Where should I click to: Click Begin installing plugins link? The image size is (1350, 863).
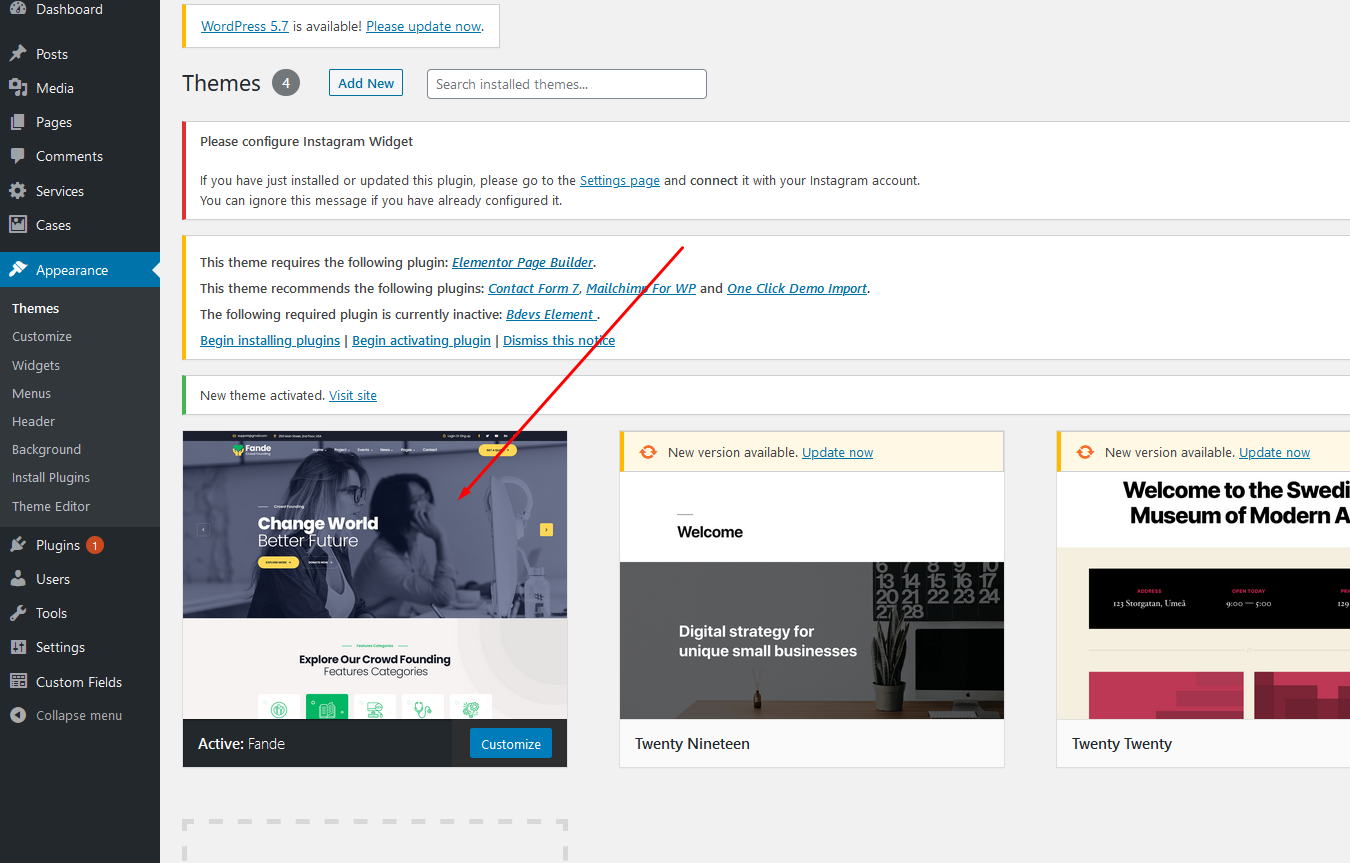coord(270,340)
